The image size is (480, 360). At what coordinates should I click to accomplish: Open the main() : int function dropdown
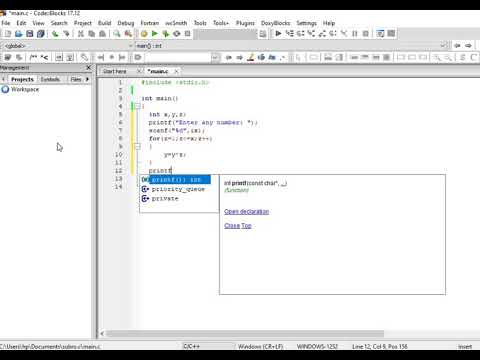click(x=444, y=45)
